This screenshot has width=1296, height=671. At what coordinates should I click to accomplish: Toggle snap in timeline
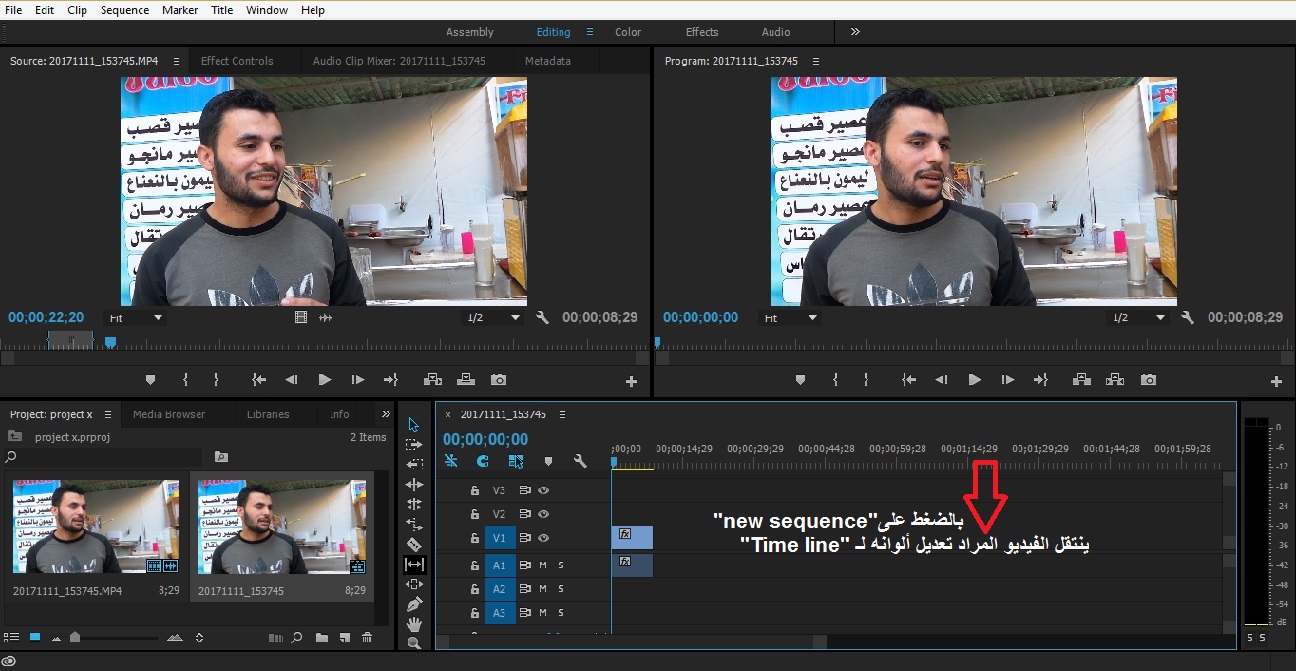[483, 461]
